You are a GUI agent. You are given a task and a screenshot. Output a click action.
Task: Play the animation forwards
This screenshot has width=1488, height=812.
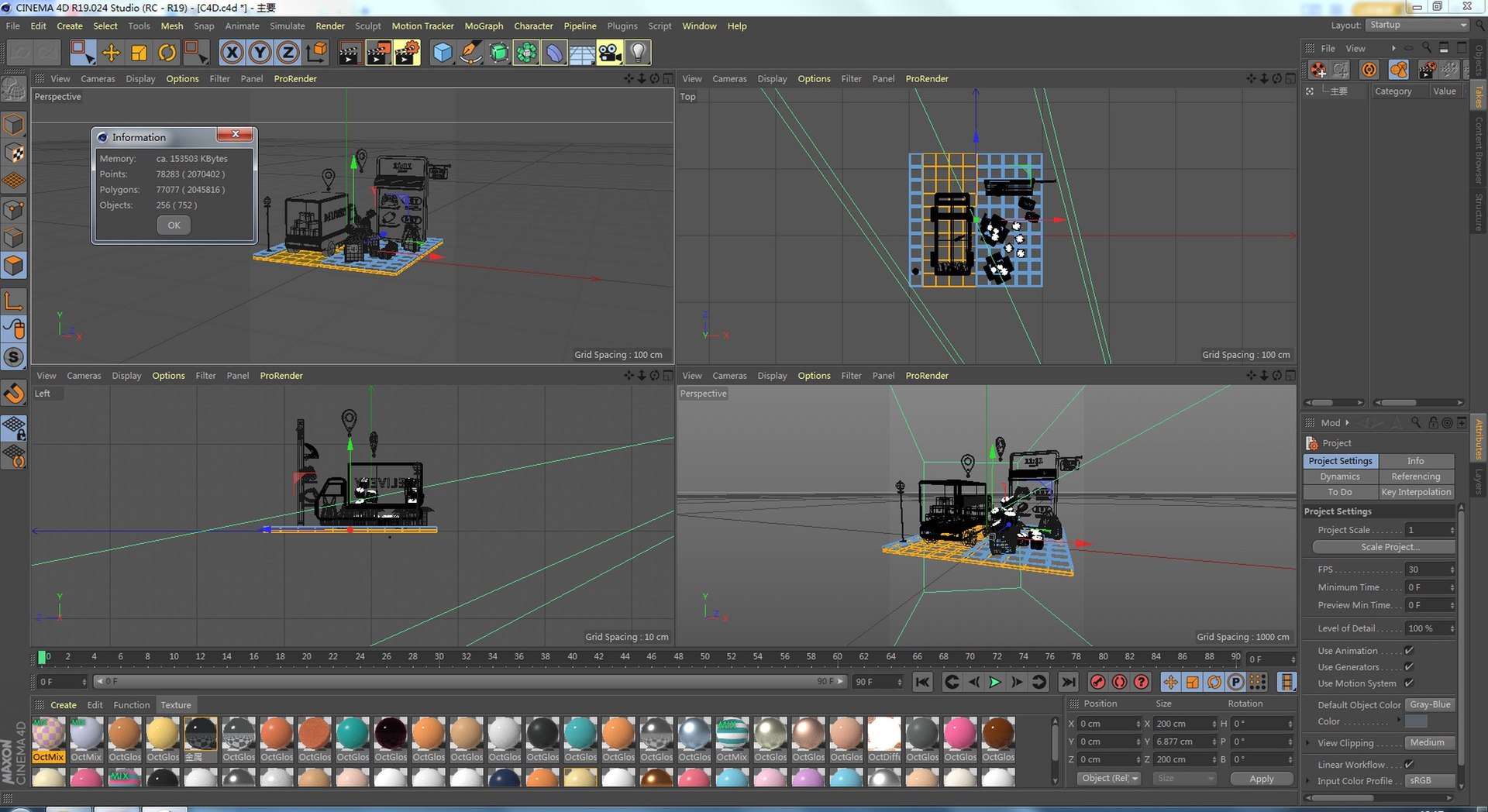coord(995,682)
